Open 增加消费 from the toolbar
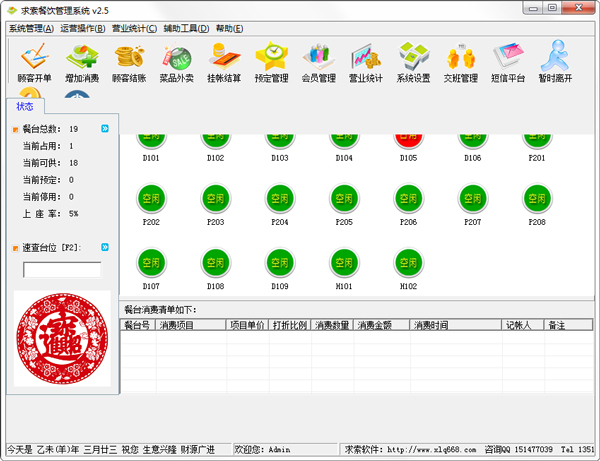The width and height of the screenshot is (600, 461). (81, 60)
